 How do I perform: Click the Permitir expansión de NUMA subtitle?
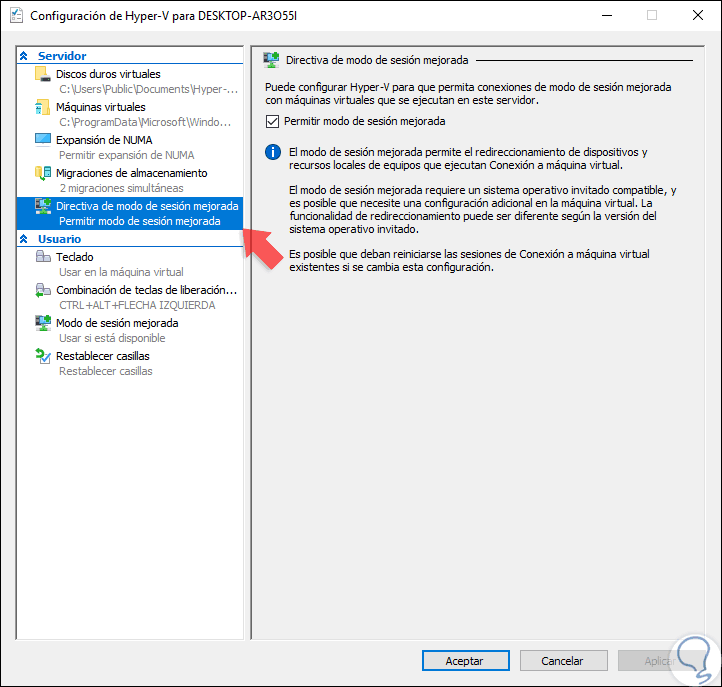coord(127,155)
